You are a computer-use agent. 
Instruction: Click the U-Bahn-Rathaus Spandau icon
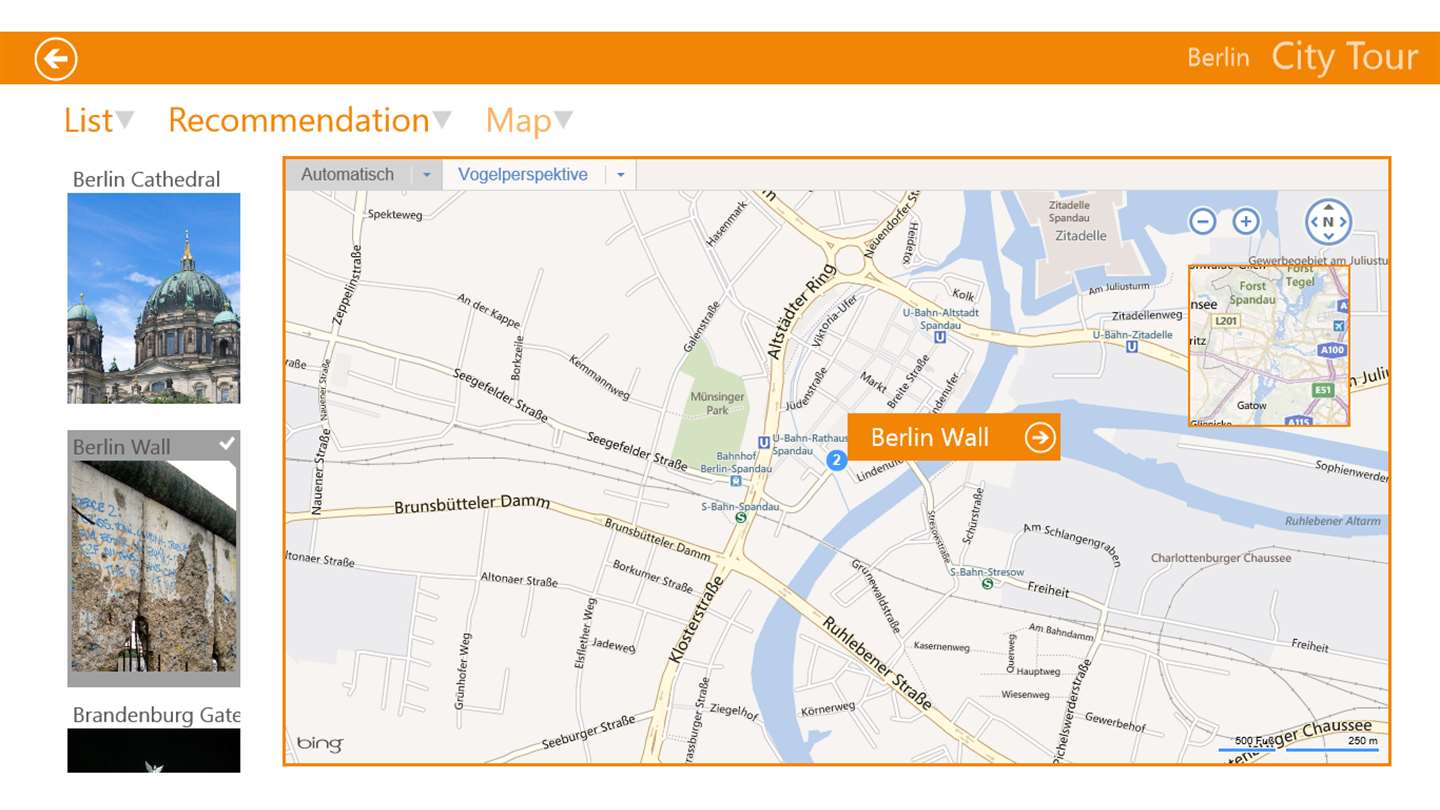coord(764,441)
